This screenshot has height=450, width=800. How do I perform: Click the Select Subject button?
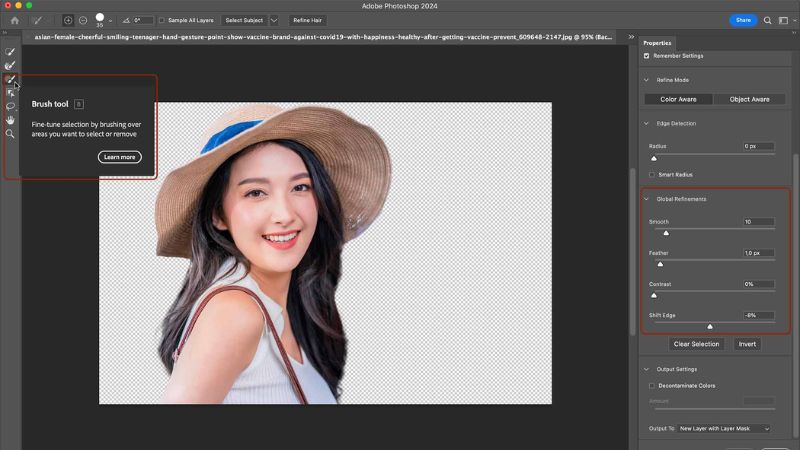[244, 20]
